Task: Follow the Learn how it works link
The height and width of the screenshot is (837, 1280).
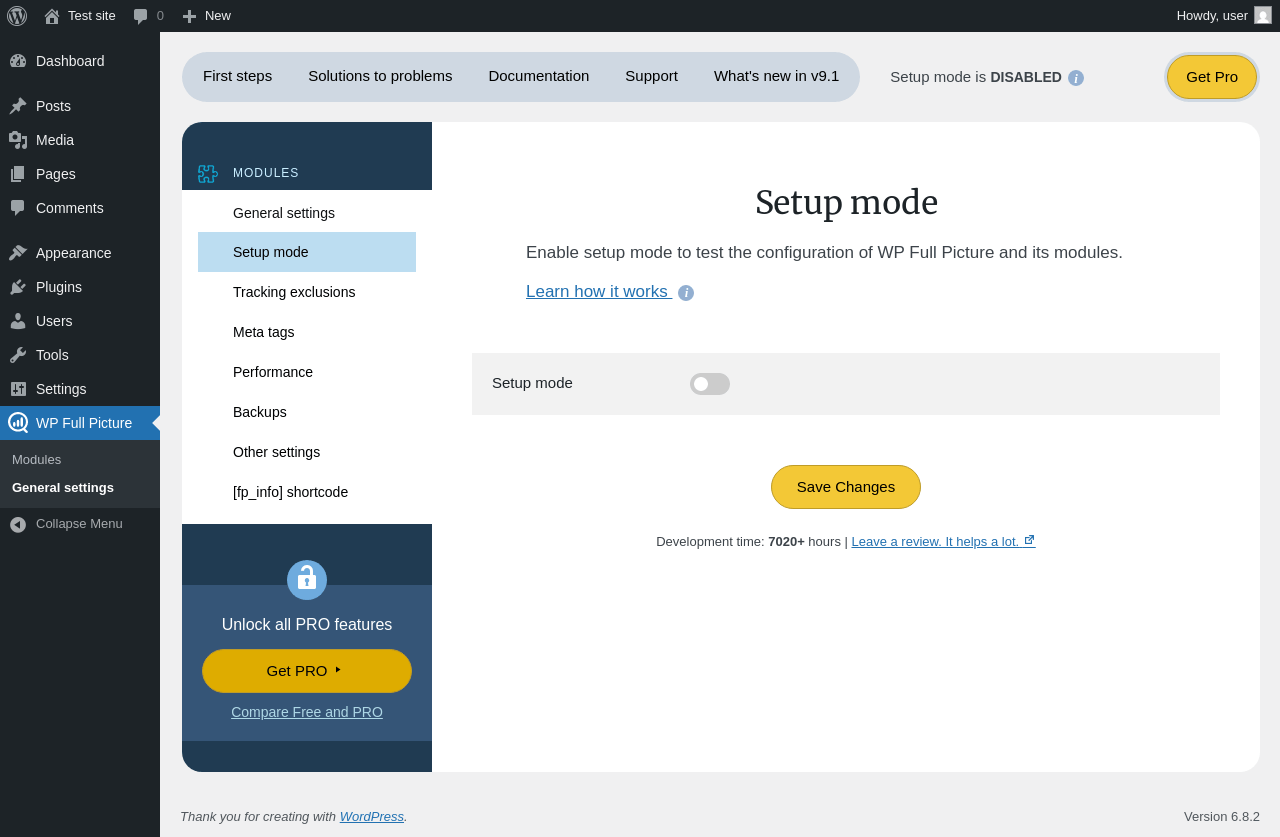Action: point(597,292)
